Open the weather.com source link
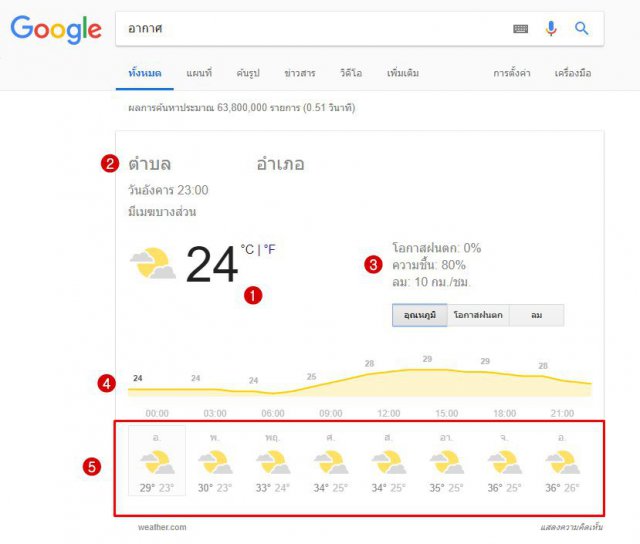The height and width of the screenshot is (544, 640). 163,527
